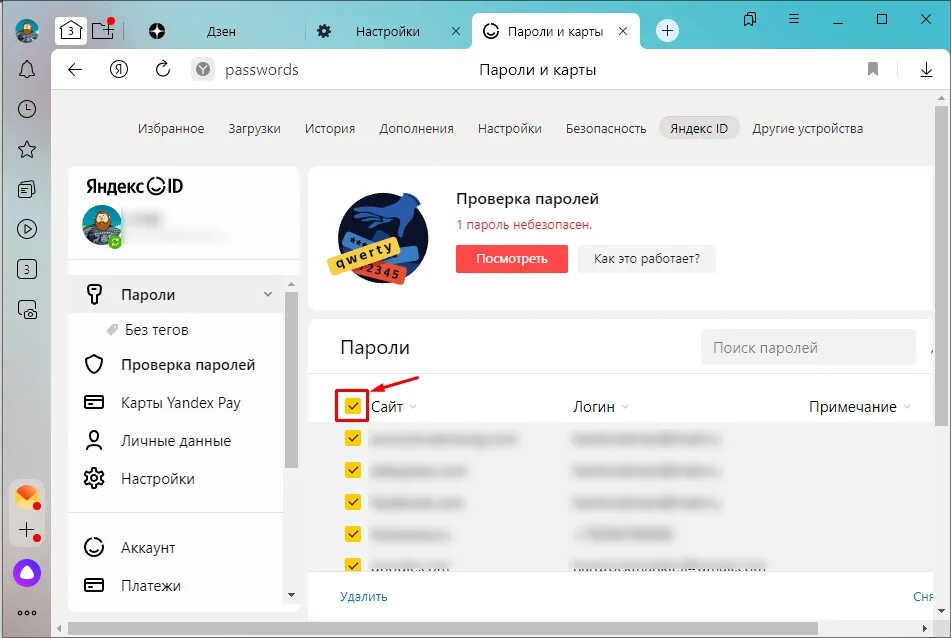Go back with the arrow button
This screenshot has width=951, height=638.
75,70
